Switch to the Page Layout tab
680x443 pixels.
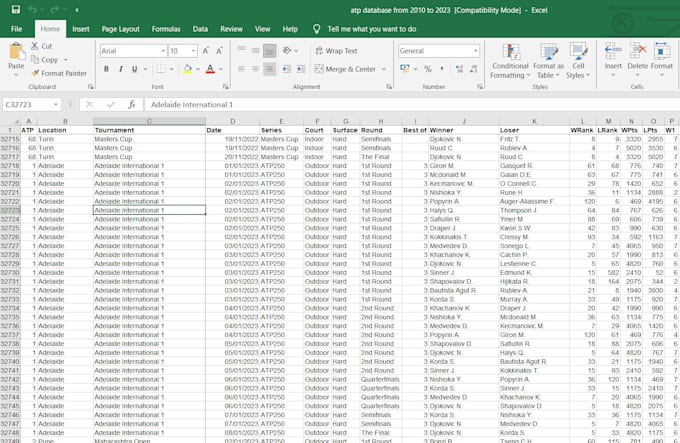tap(120, 29)
